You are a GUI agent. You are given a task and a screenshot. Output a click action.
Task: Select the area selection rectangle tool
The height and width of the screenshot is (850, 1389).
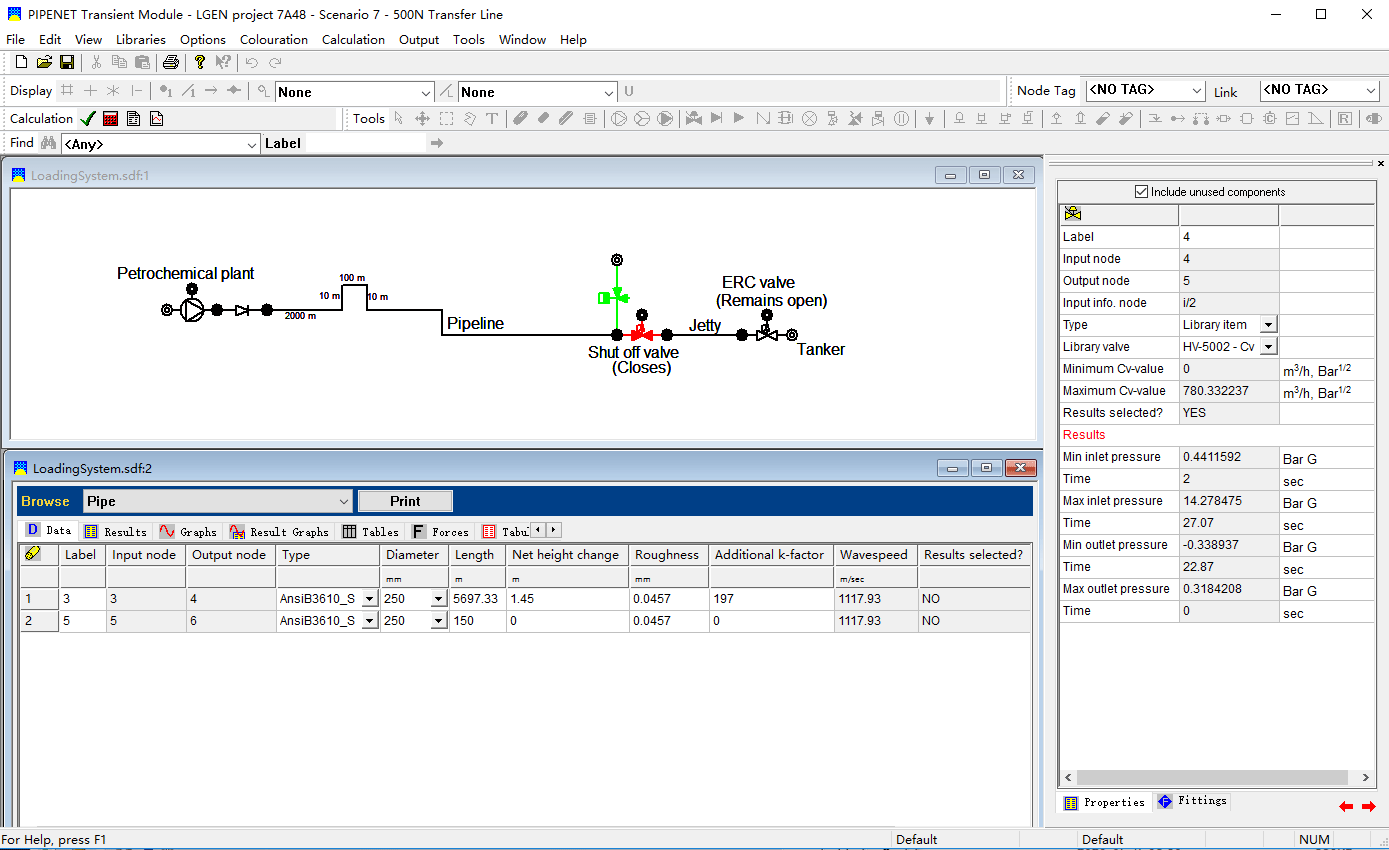pyautogui.click(x=446, y=118)
